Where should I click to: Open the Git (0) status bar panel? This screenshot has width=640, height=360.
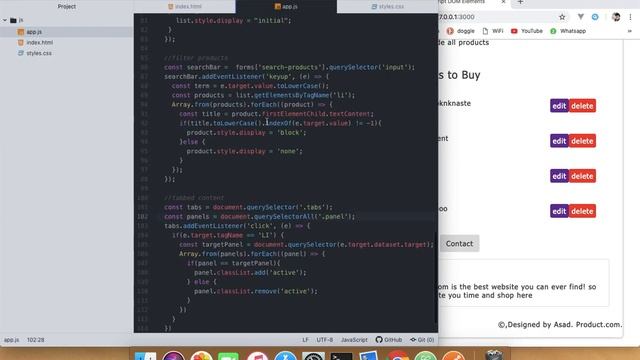pos(422,340)
